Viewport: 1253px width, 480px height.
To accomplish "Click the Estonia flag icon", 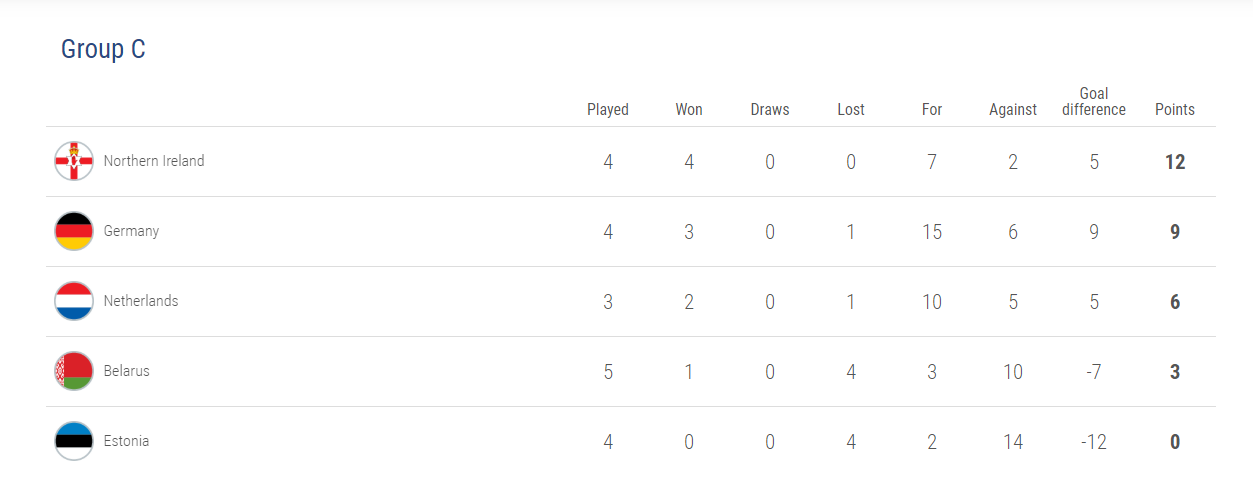I will tap(74, 441).
